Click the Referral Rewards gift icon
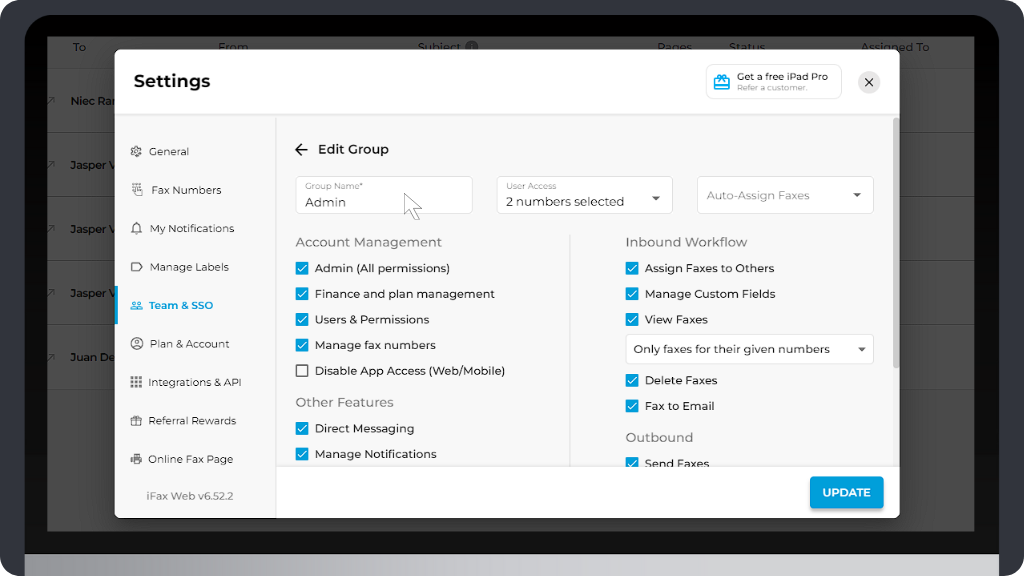1024x576 pixels. point(136,421)
